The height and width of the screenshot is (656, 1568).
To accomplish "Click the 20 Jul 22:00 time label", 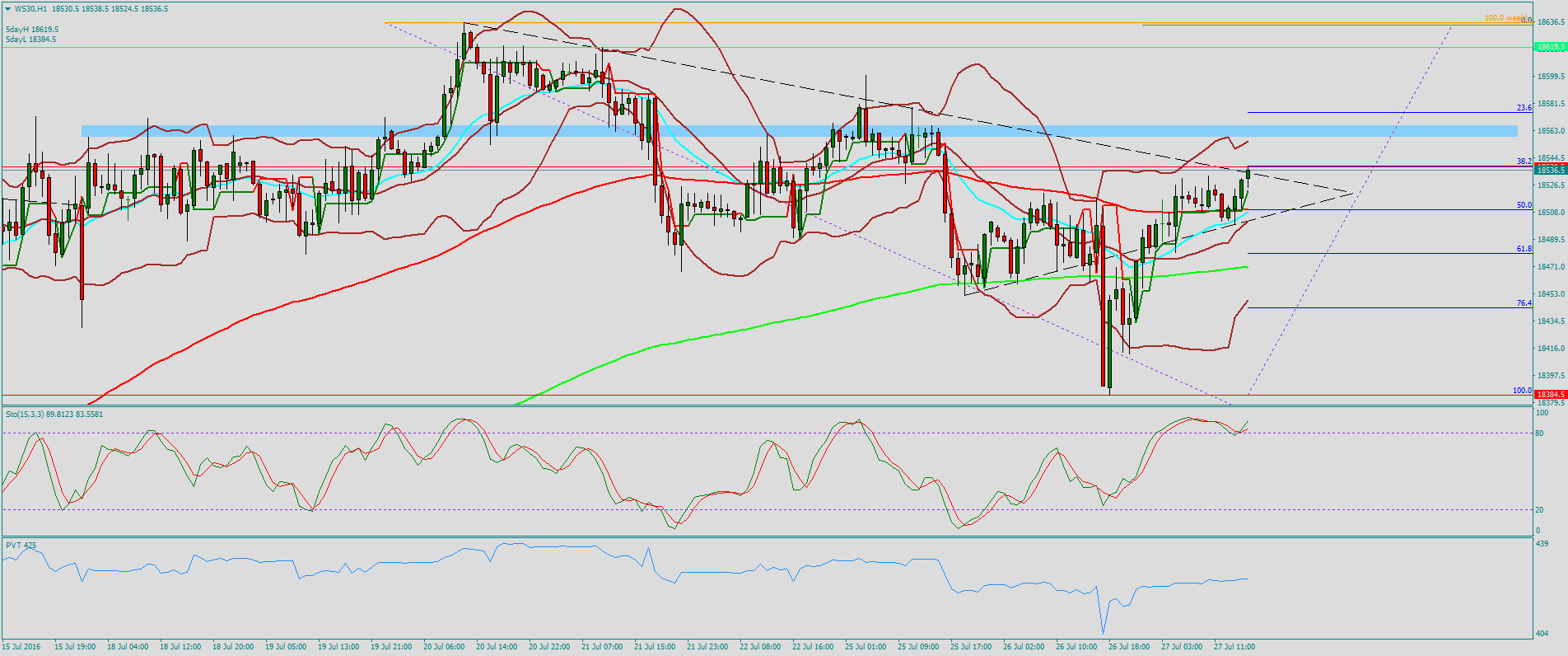I will [x=549, y=647].
